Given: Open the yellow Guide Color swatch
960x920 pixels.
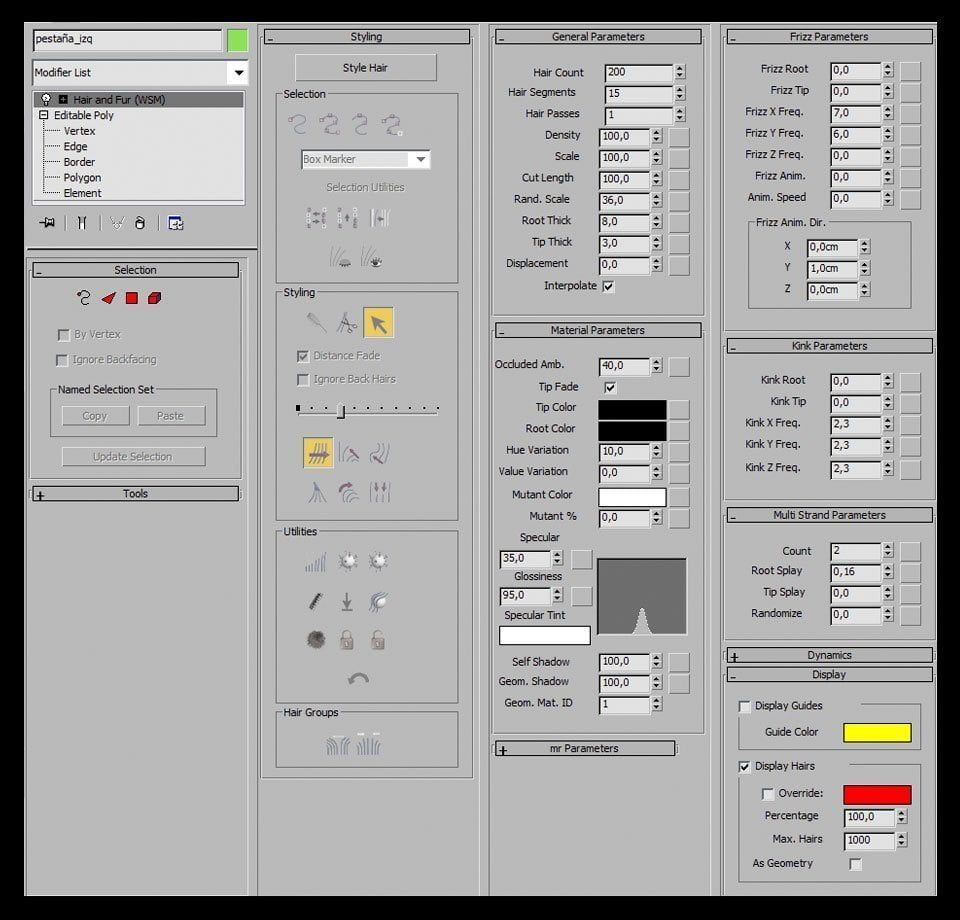Looking at the screenshot, I should (x=877, y=733).
